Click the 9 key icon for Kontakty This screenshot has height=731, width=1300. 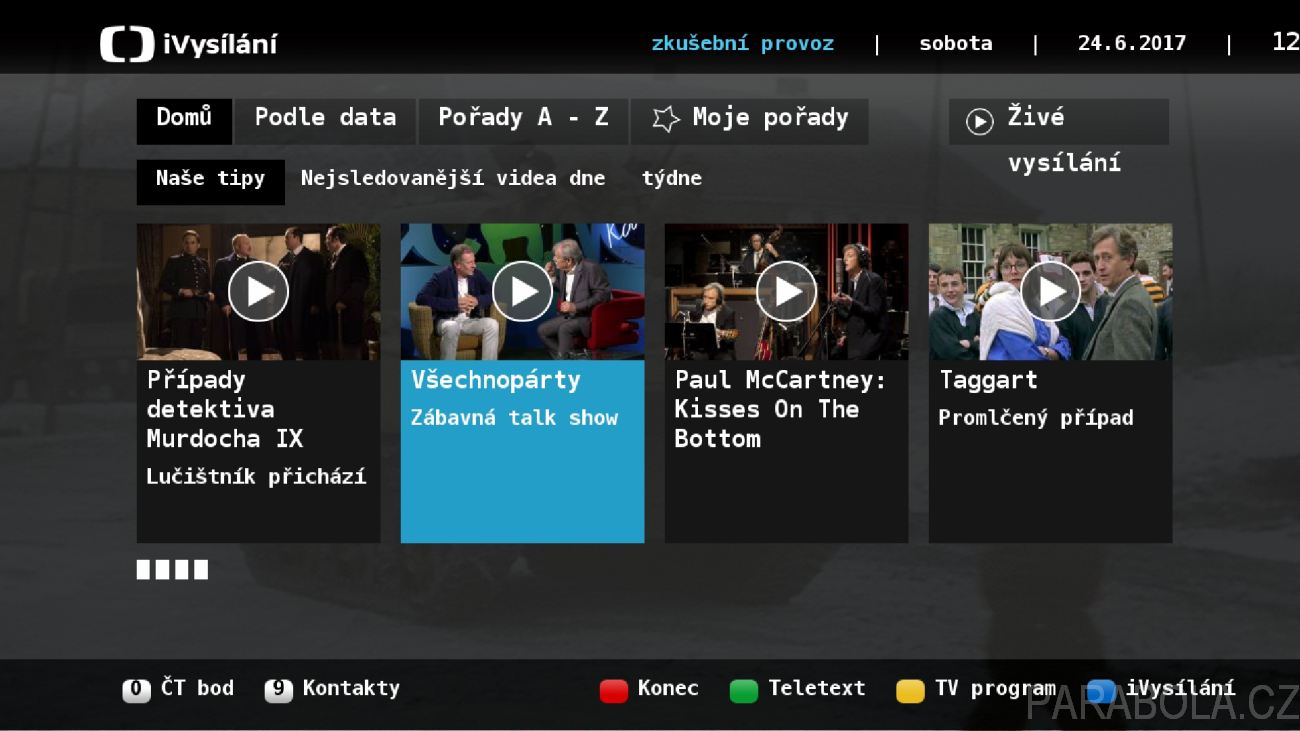(x=278, y=690)
